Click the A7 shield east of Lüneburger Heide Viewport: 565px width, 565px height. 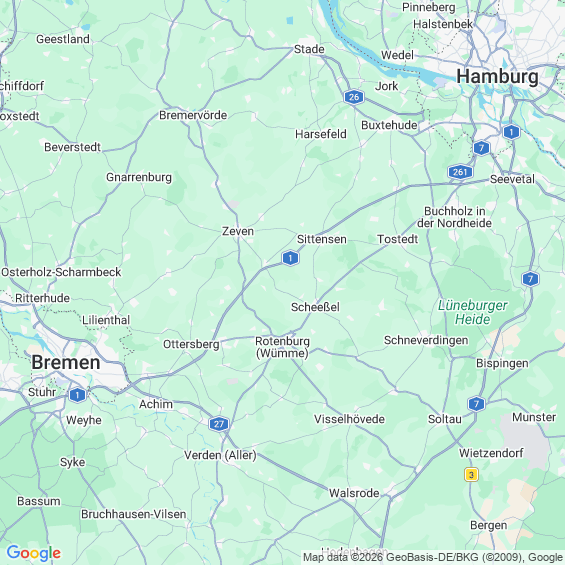tap(530, 279)
